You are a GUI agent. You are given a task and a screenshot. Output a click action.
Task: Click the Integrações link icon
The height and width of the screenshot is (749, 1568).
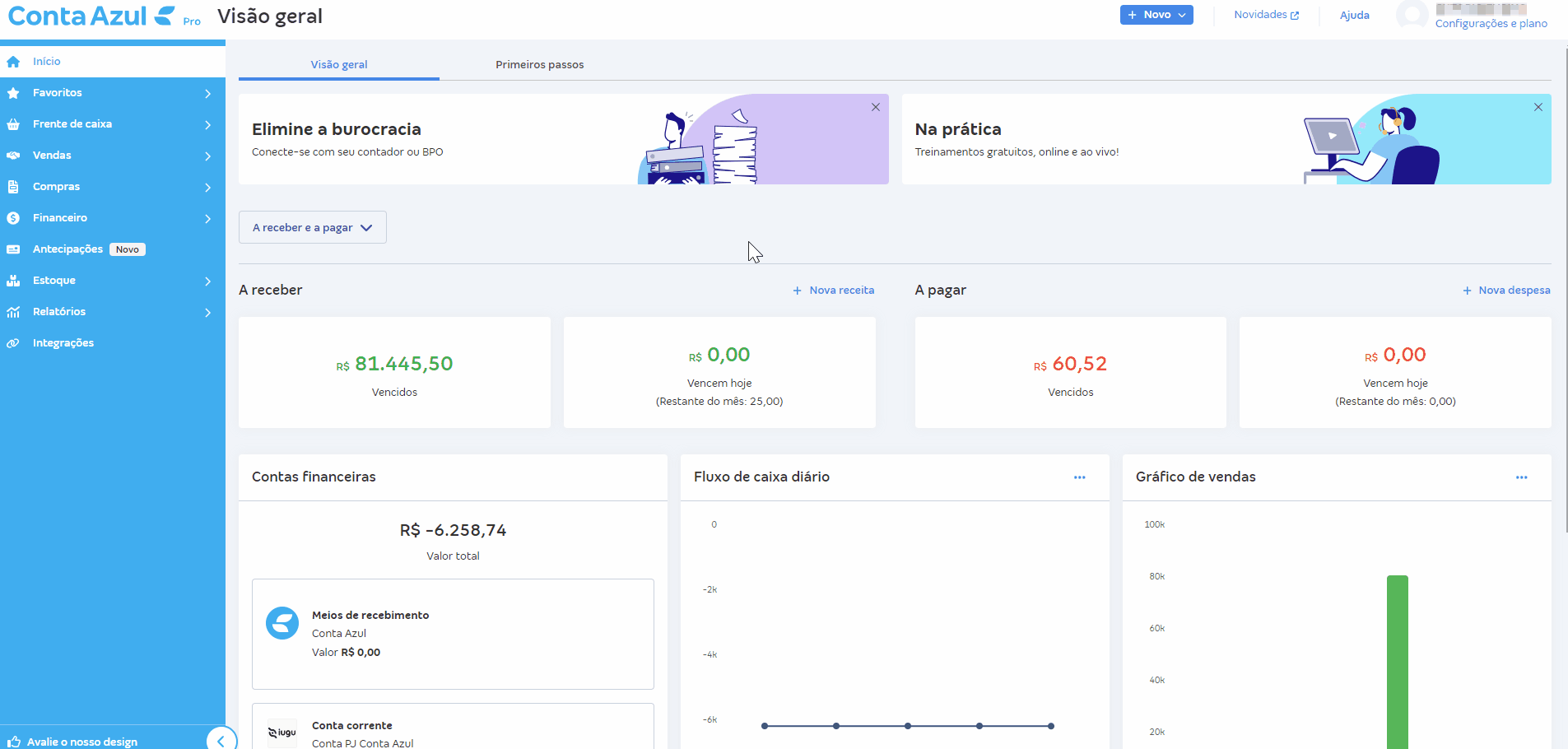13,343
